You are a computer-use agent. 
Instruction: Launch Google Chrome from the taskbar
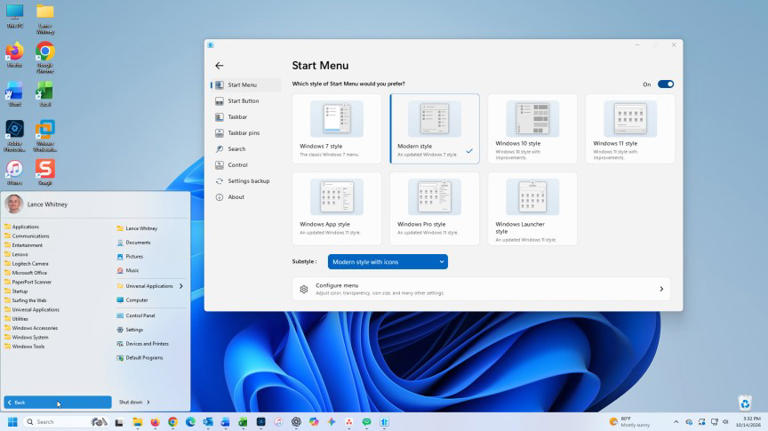(173, 422)
